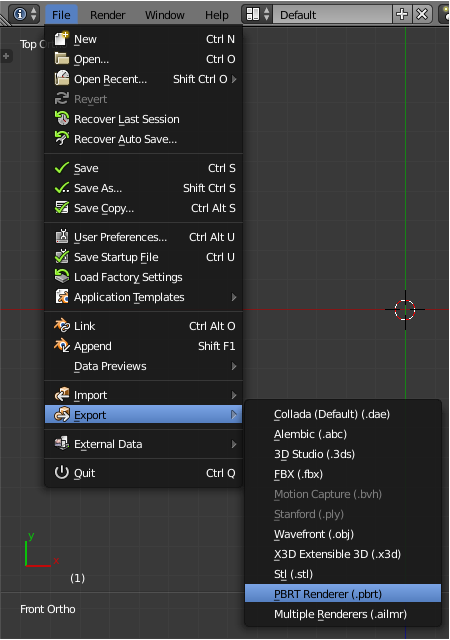
Task: Click the Load Factory Settings icon
Action: (62, 276)
